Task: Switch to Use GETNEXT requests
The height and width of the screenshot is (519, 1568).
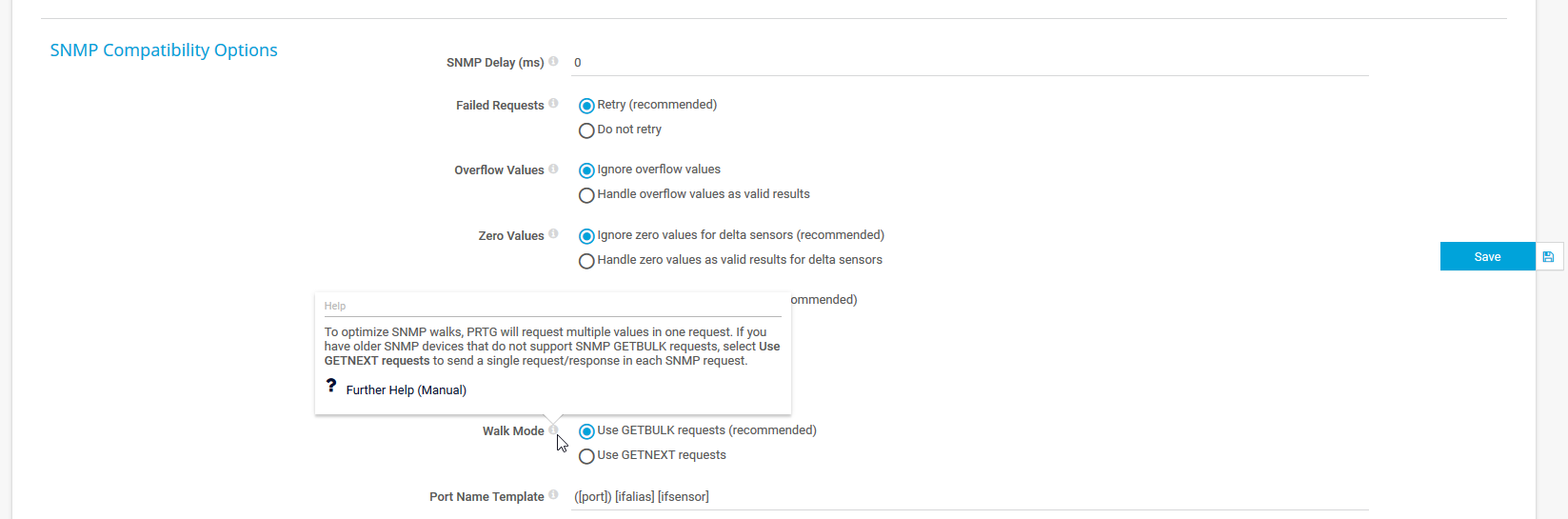Action: [x=586, y=456]
